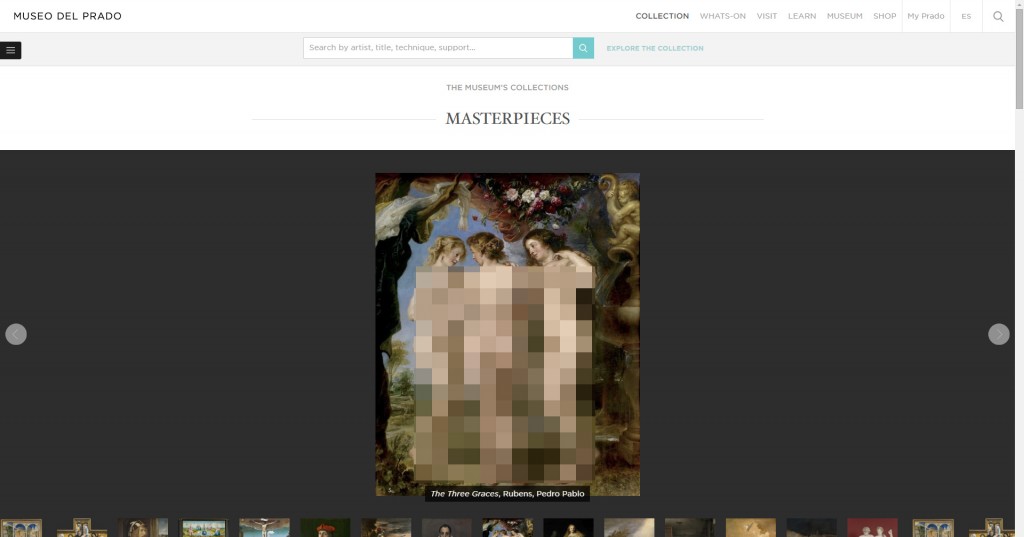Viewport: 1024px width, 537px height.
Task: Click the page vertical scrollbar thumb
Action: pos(1019,59)
